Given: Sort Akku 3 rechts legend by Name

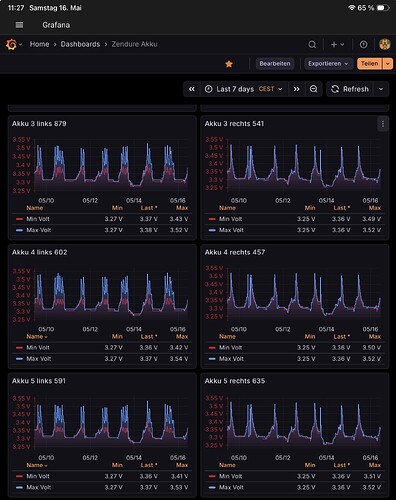Looking at the screenshot, I should tap(227, 208).
